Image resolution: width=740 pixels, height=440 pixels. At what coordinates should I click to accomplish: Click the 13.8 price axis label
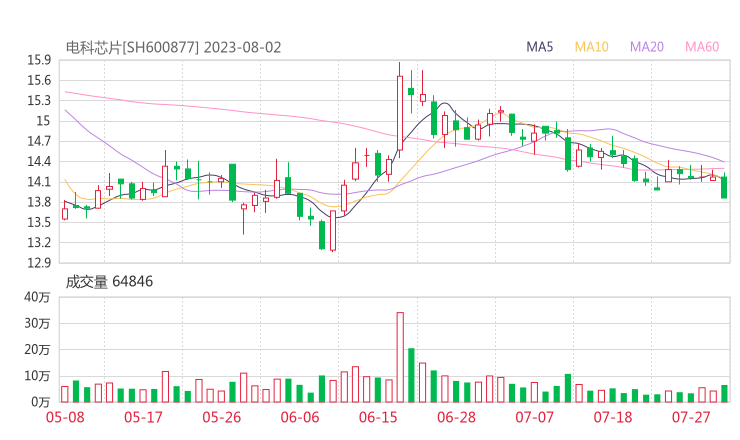[39, 203]
